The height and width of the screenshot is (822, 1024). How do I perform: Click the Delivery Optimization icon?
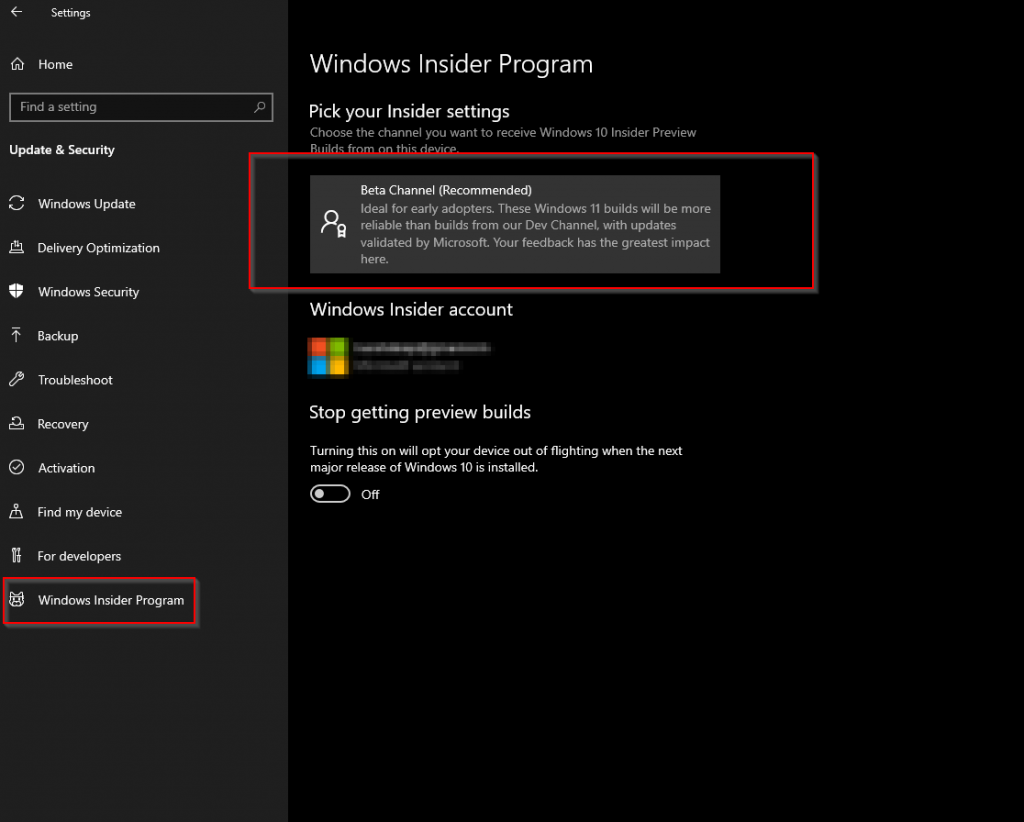point(16,247)
